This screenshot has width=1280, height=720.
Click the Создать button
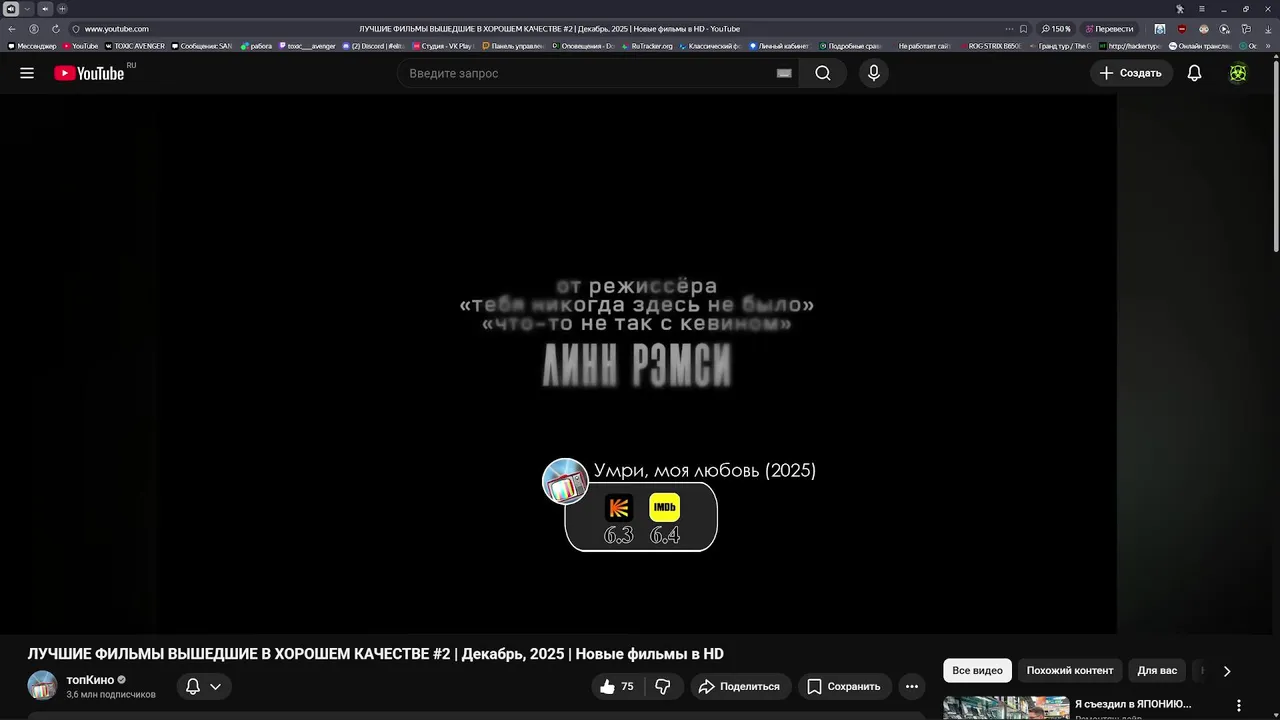pyautogui.click(x=1131, y=73)
